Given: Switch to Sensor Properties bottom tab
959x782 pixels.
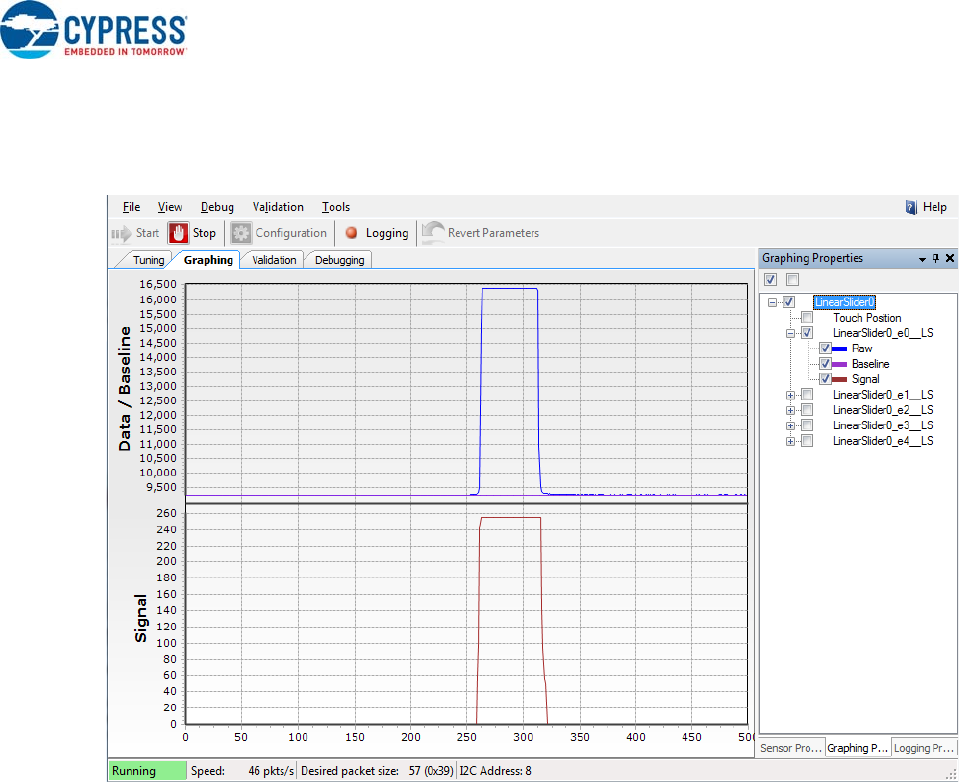Looking at the screenshot, I should (790, 748).
